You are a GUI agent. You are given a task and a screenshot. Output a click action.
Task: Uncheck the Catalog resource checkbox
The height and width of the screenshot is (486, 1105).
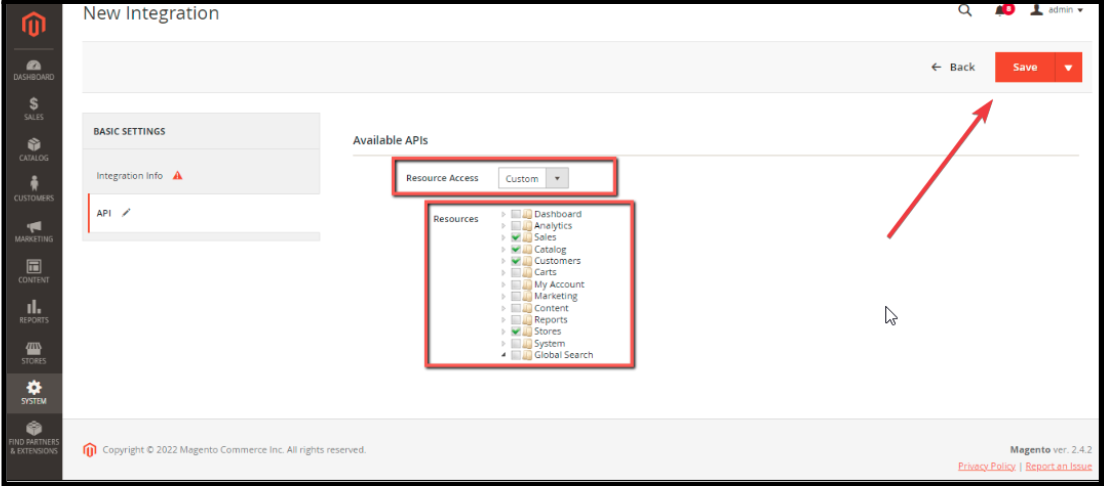click(x=517, y=249)
